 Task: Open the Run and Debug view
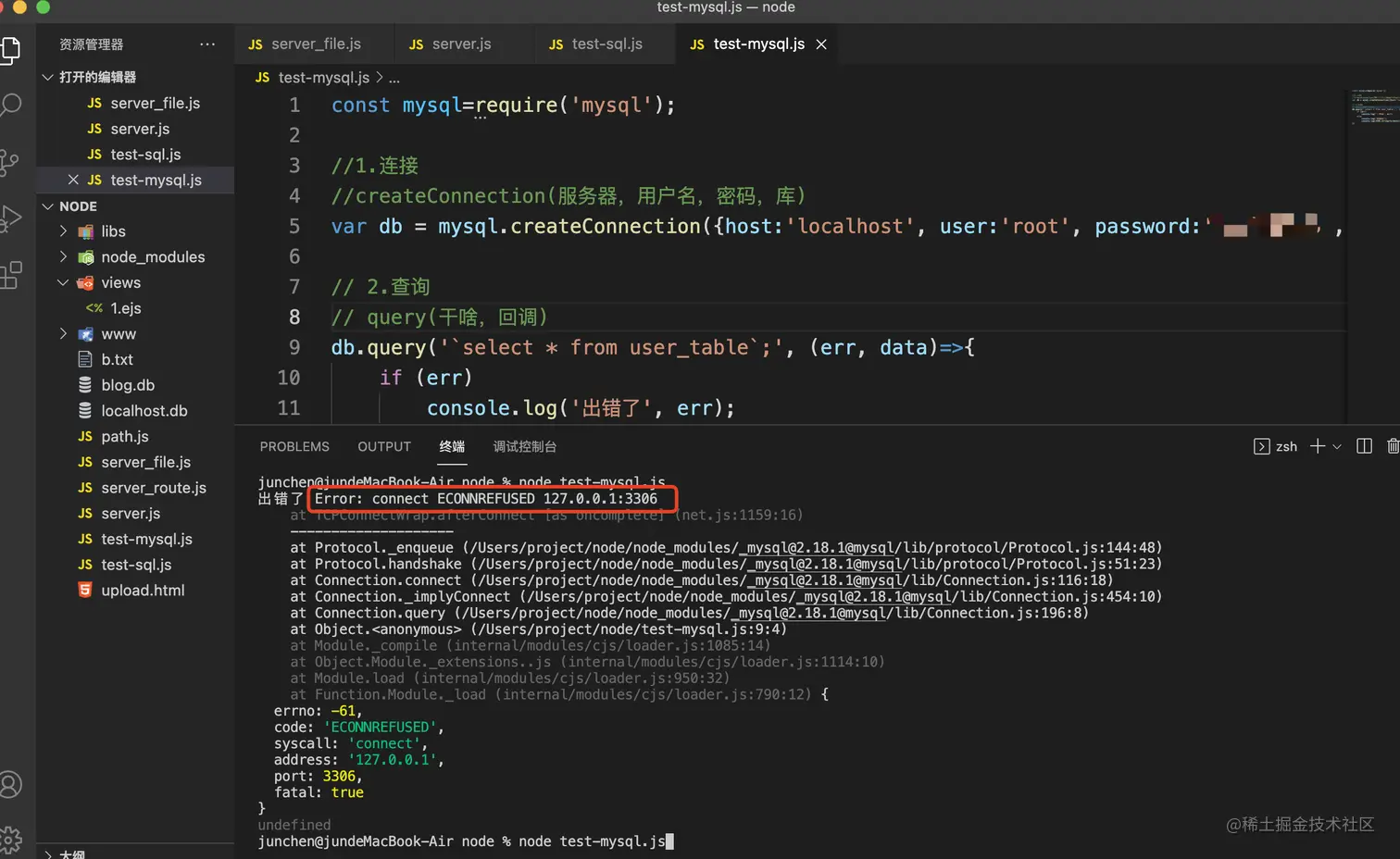[12, 218]
